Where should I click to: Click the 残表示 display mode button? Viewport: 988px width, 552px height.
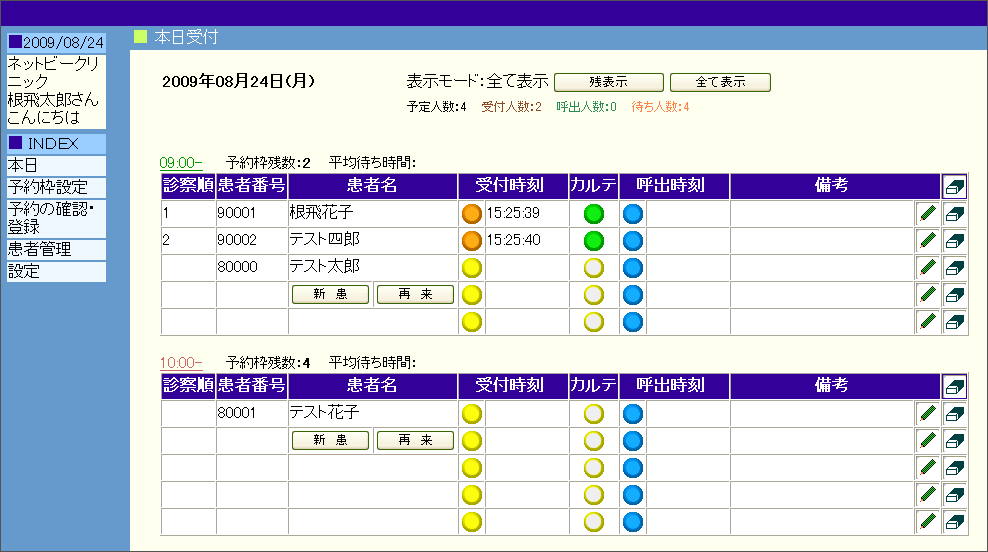[x=608, y=82]
